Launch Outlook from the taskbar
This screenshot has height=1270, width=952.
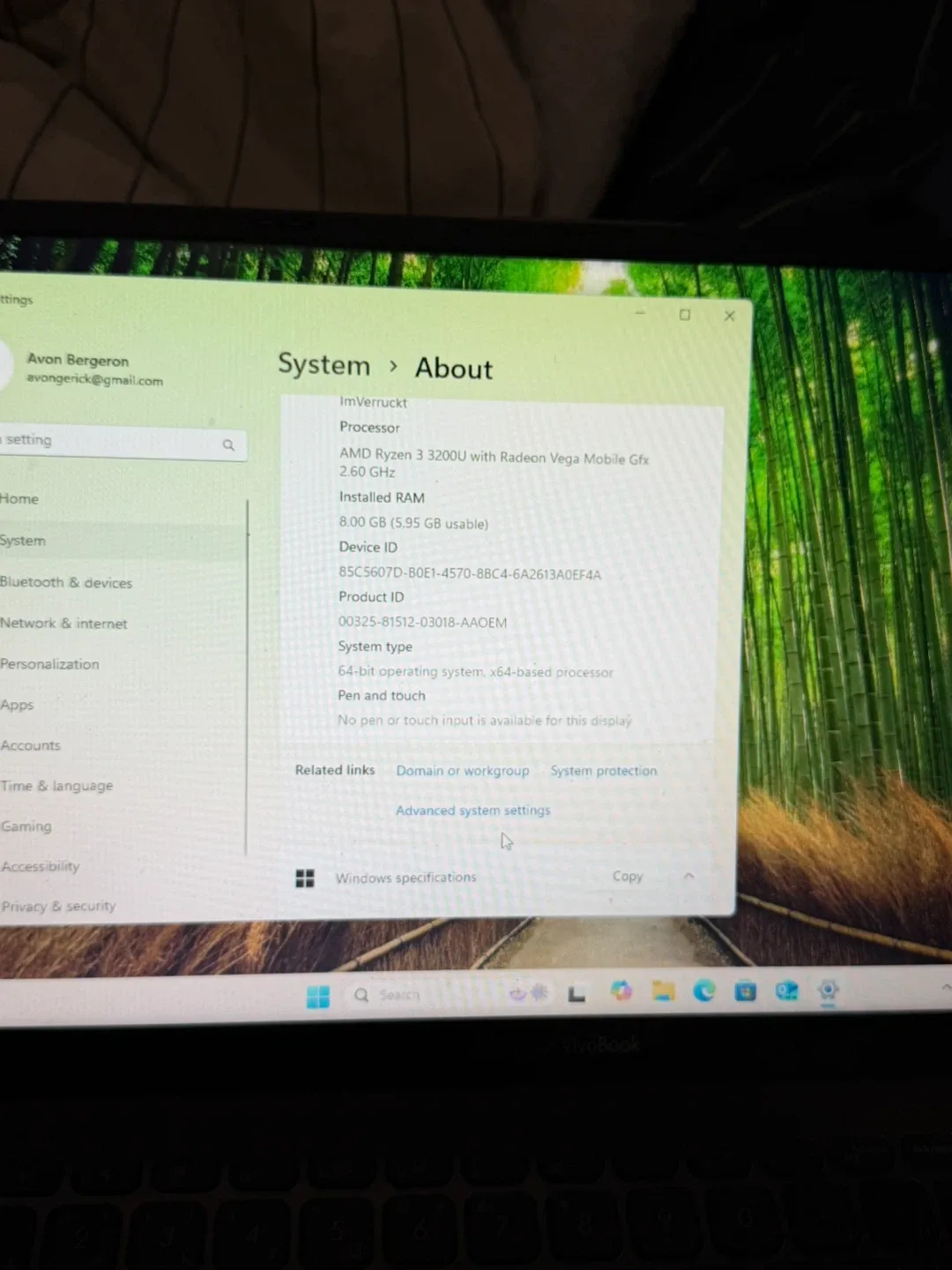pos(786,991)
